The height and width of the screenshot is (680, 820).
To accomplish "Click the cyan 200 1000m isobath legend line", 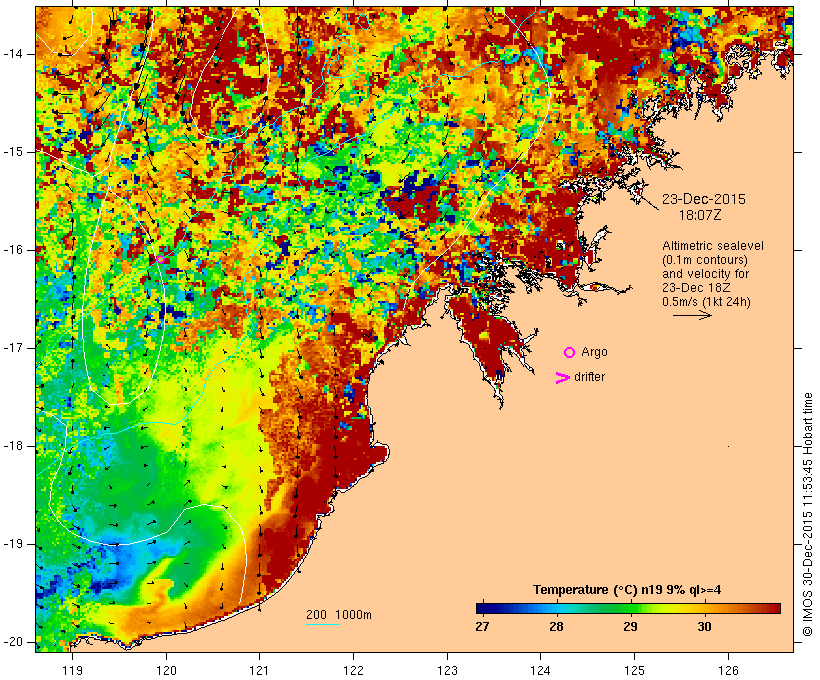I will click(x=323, y=624).
